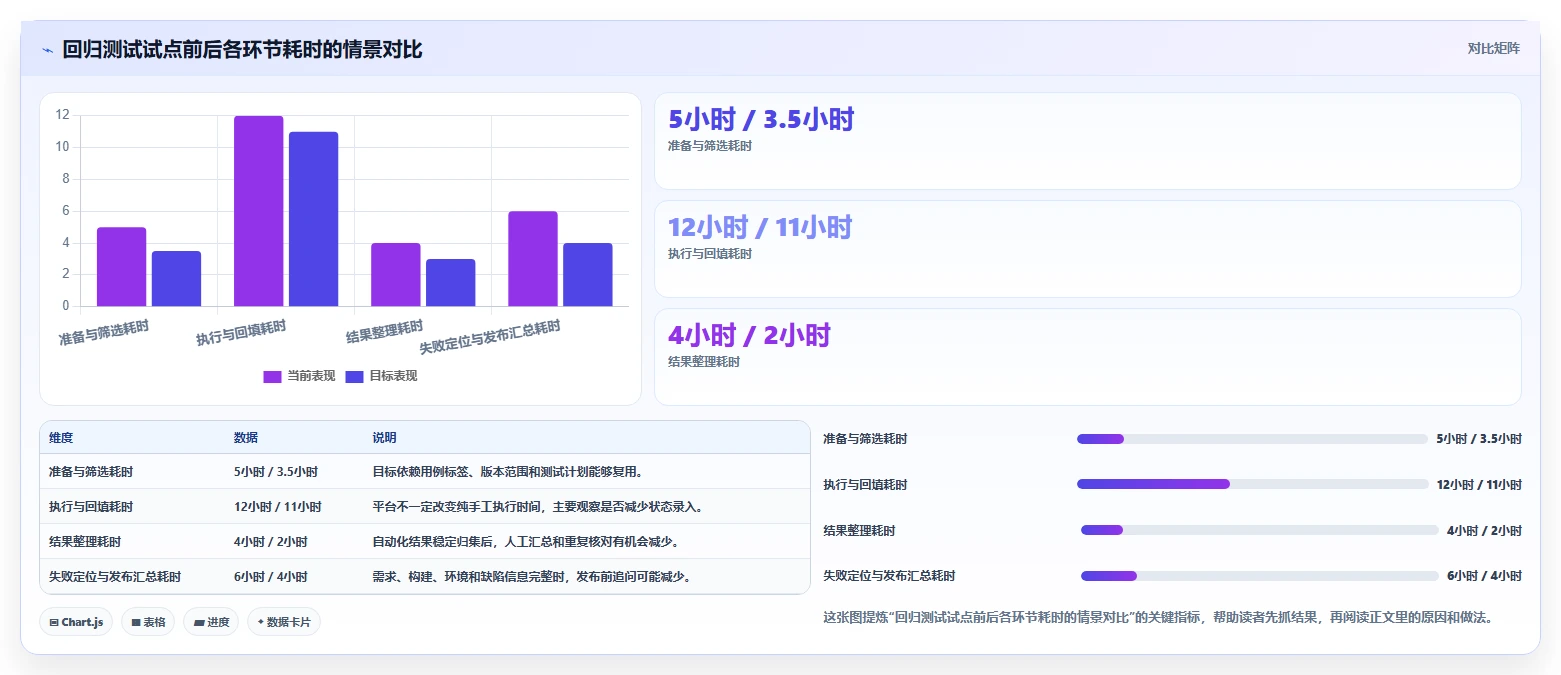The image size is (1561, 675).
Task: Click the current bar for 准备与筛选耗时 in chart
Action: point(122,267)
